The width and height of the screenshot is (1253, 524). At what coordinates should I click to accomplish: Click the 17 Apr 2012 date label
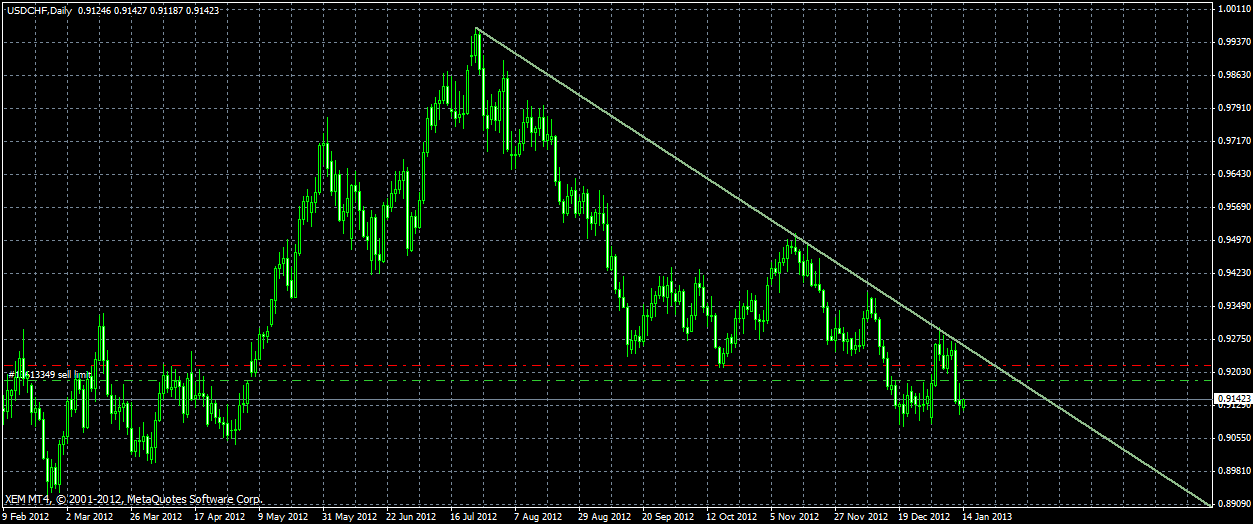coord(219,517)
